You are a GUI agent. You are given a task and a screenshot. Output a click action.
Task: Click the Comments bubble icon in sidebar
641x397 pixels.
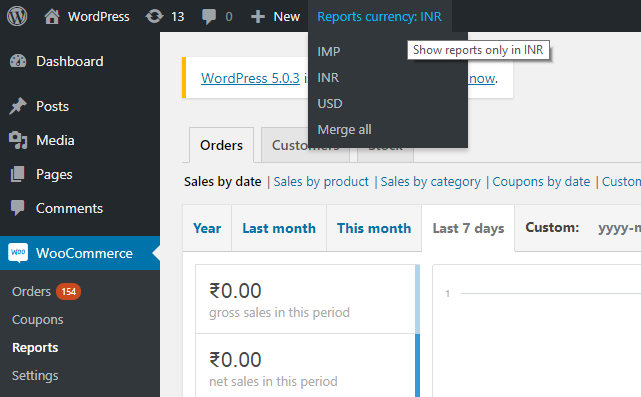pos(18,208)
